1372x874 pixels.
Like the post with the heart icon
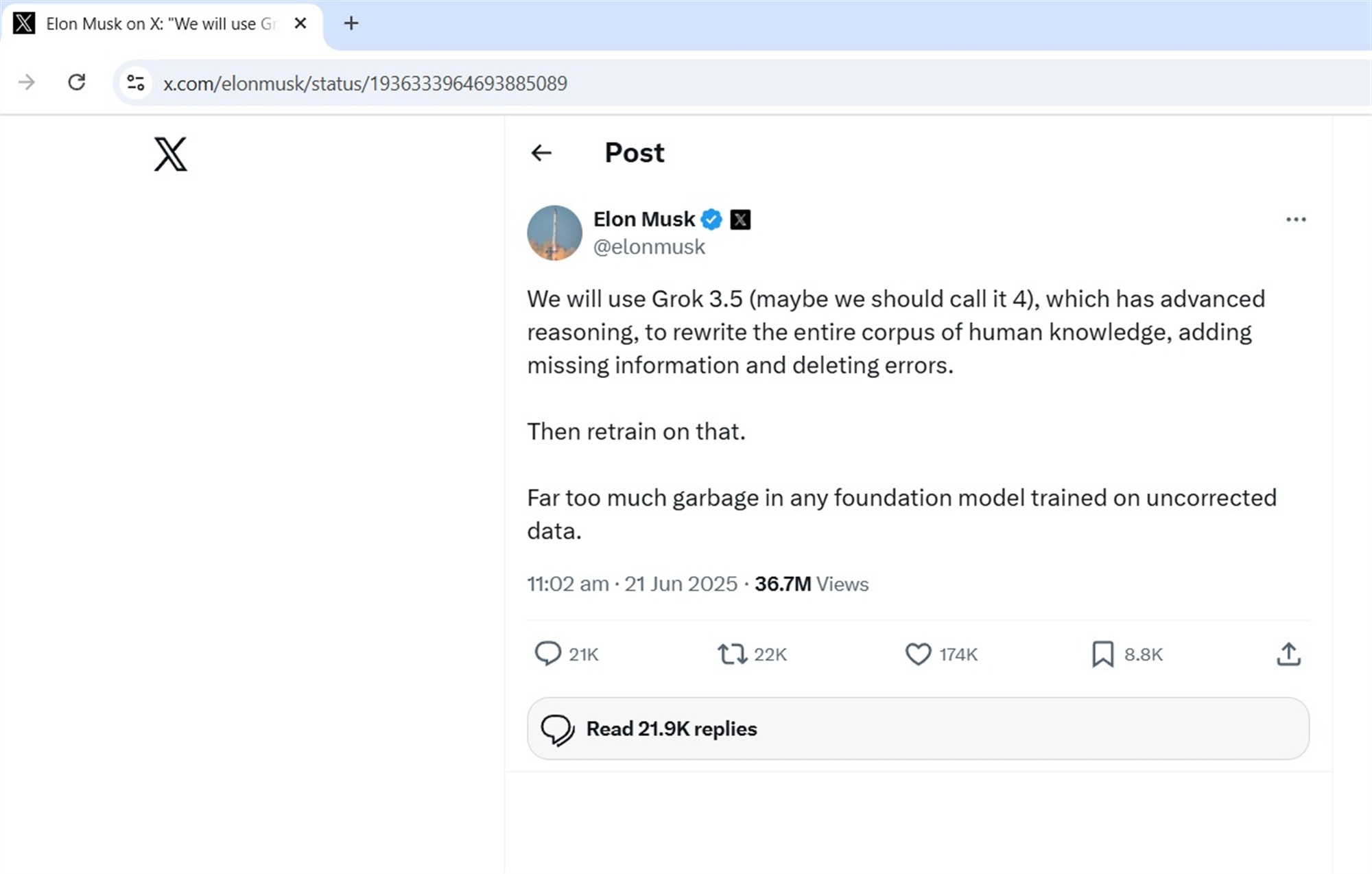[x=918, y=654]
